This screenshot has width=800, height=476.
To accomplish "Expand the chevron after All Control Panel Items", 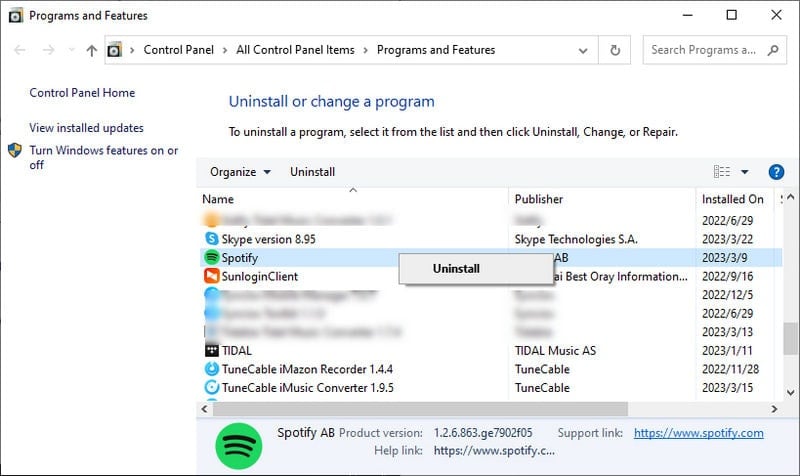I will pos(365,50).
